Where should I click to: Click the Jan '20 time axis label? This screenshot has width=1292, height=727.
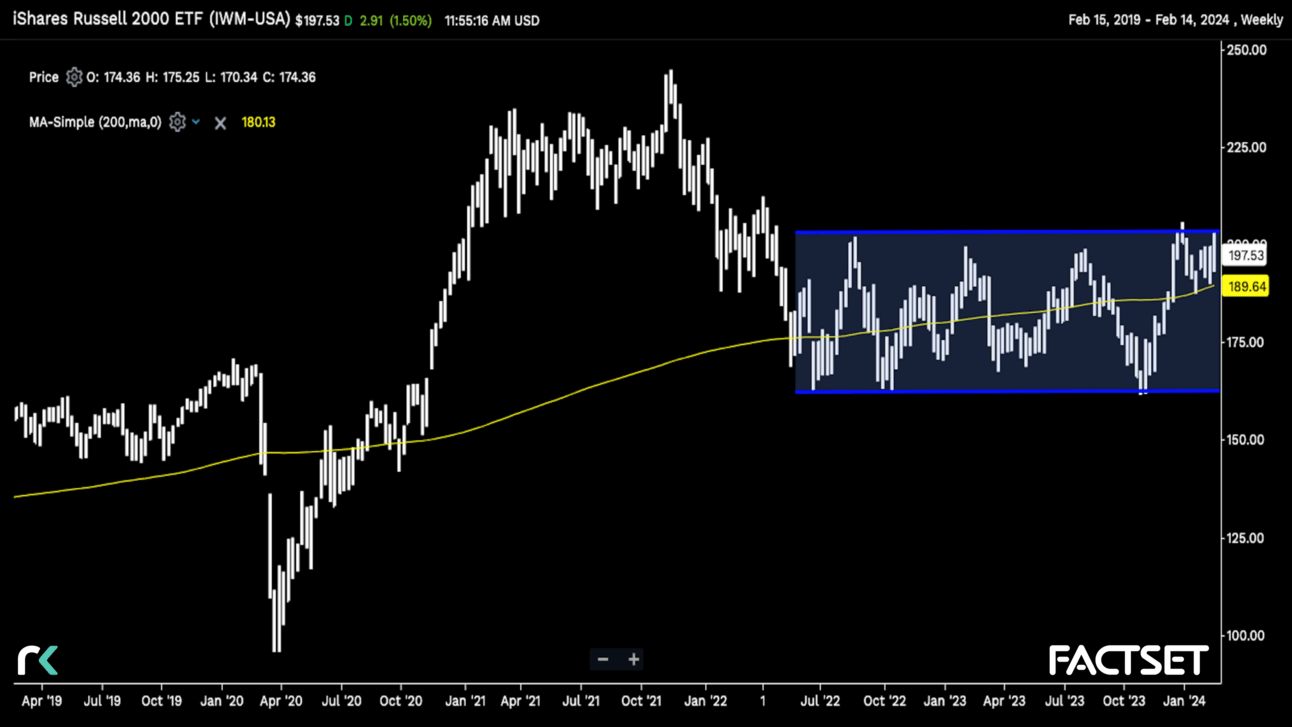pyautogui.click(x=222, y=701)
